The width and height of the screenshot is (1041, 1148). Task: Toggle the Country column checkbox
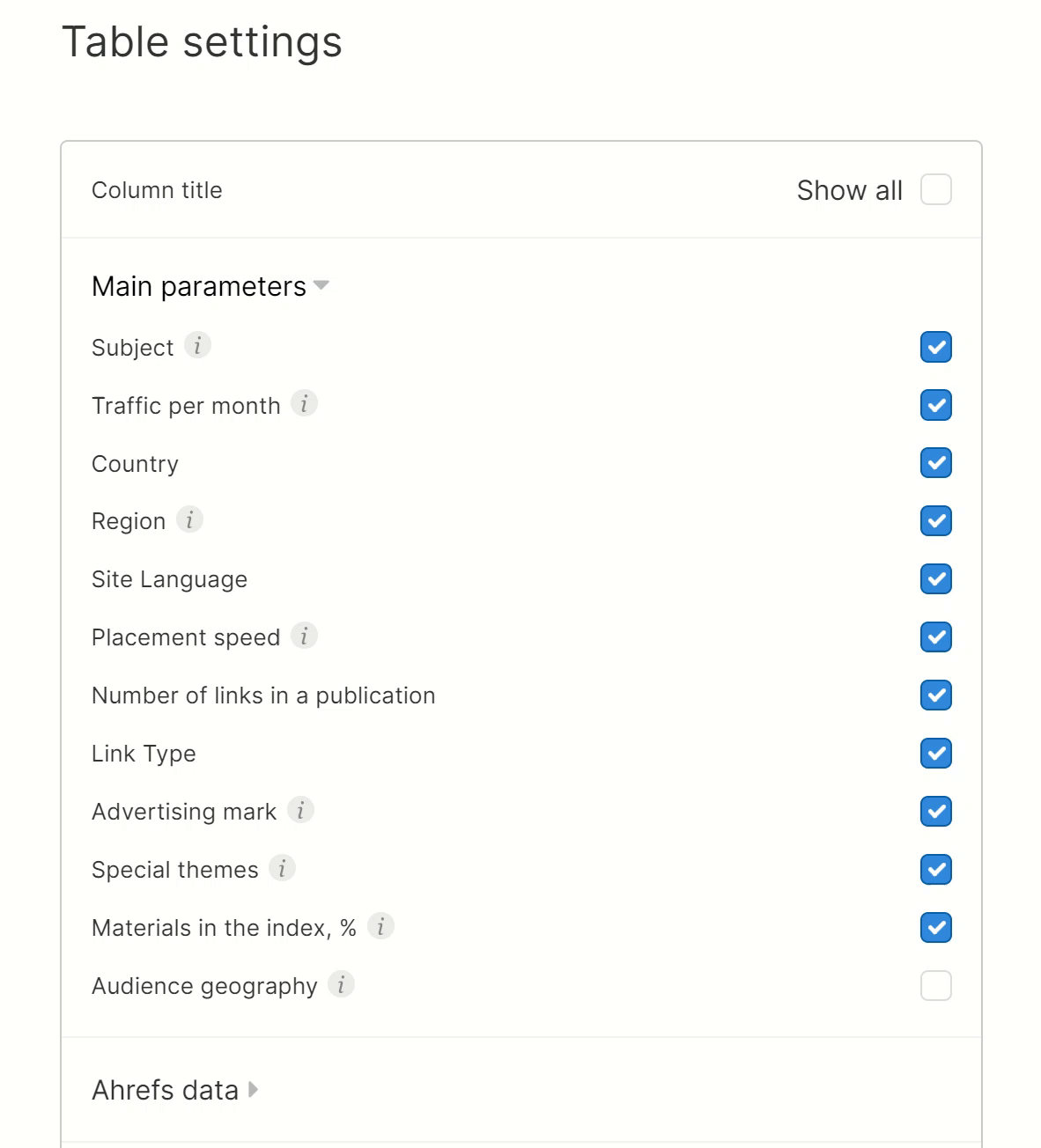936,463
